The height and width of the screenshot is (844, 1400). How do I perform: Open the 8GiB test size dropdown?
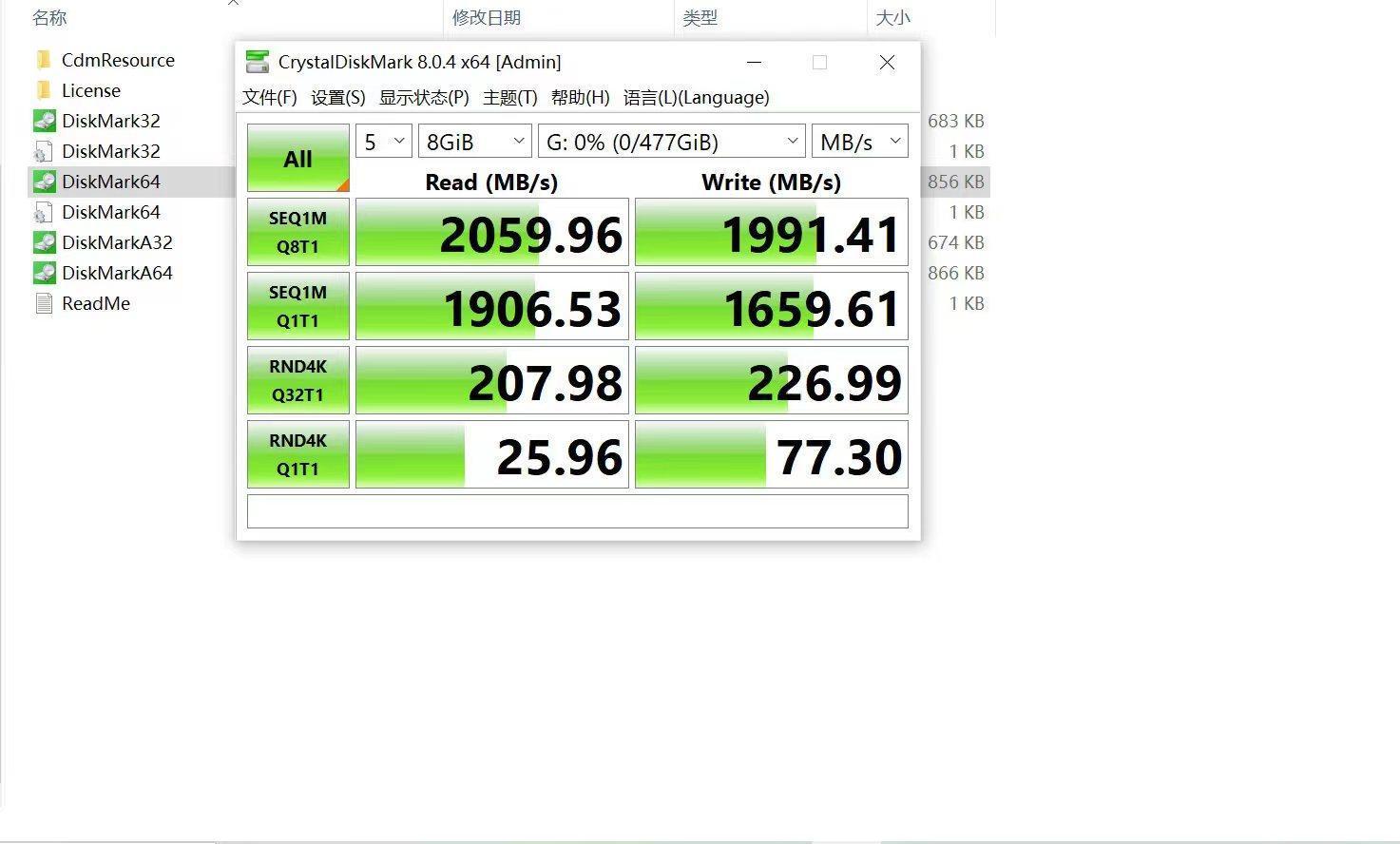click(x=475, y=142)
